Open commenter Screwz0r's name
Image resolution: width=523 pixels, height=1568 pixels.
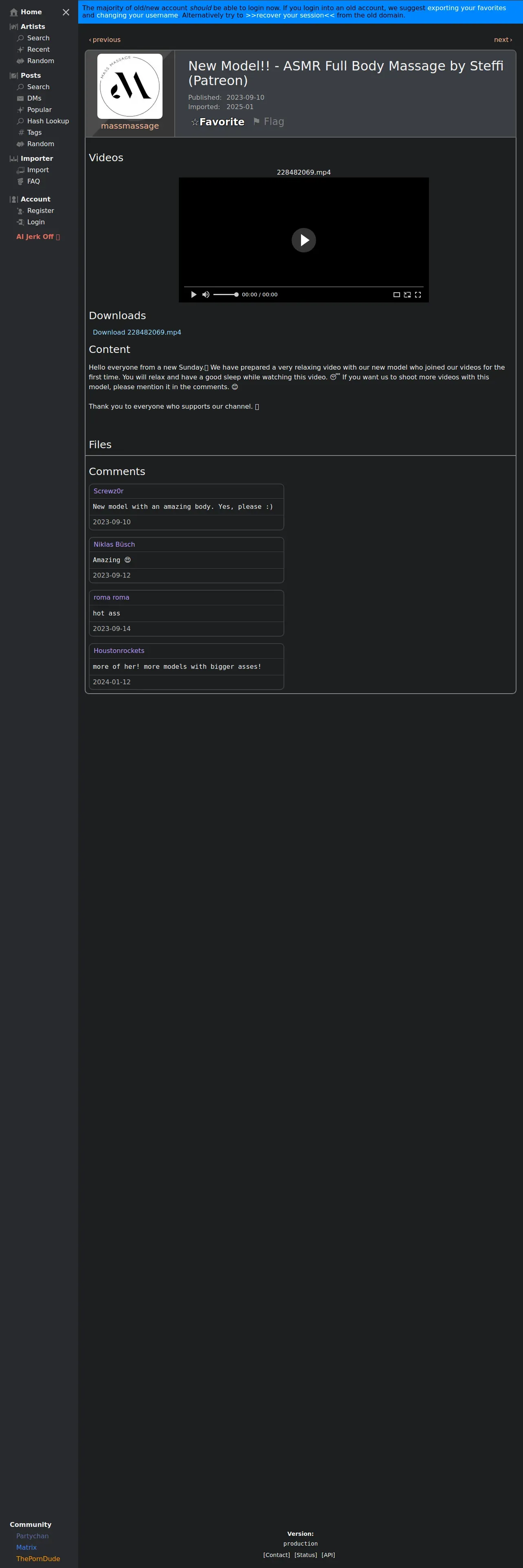click(x=108, y=491)
